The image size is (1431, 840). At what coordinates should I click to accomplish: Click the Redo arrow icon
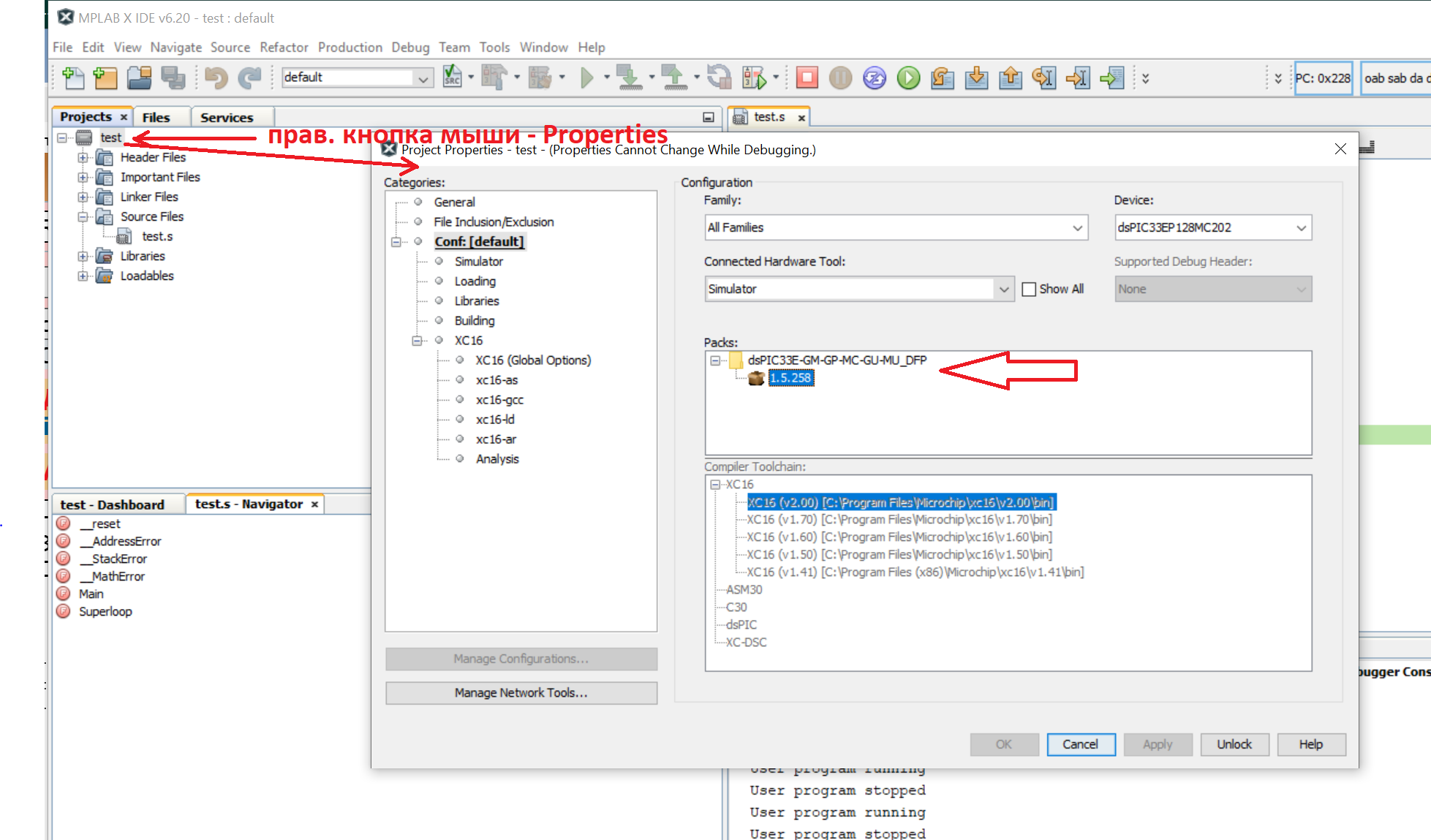pyautogui.click(x=249, y=77)
